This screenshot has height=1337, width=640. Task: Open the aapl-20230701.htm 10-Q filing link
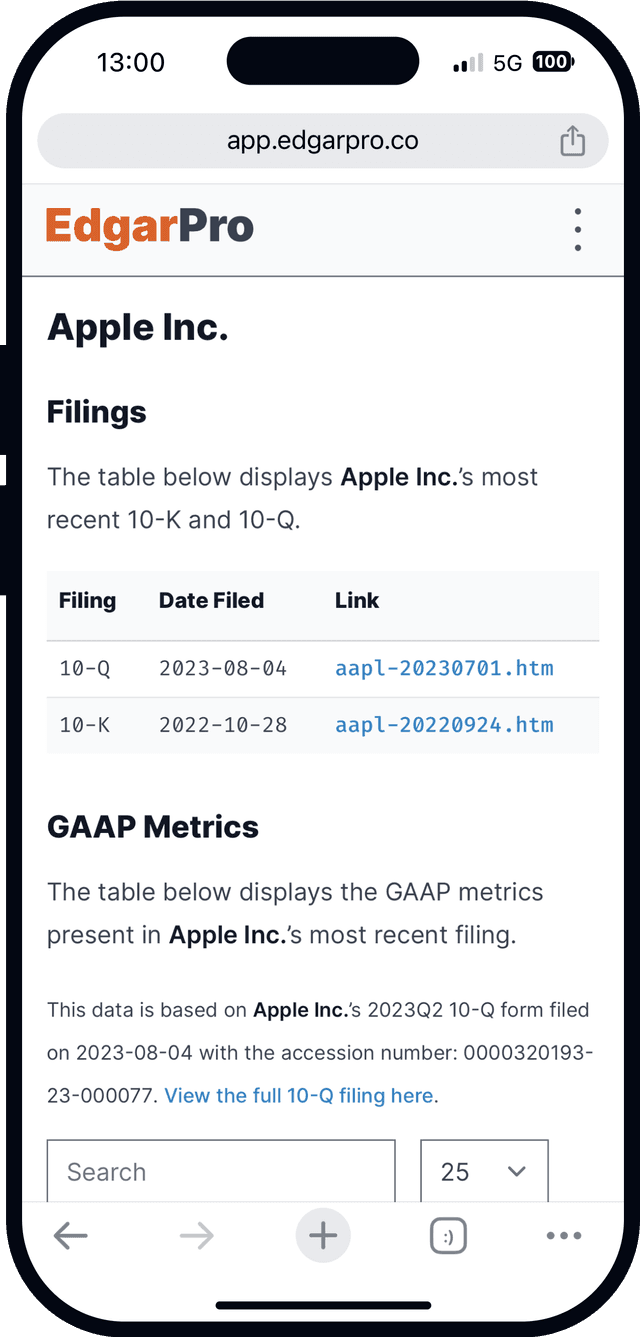pos(444,668)
